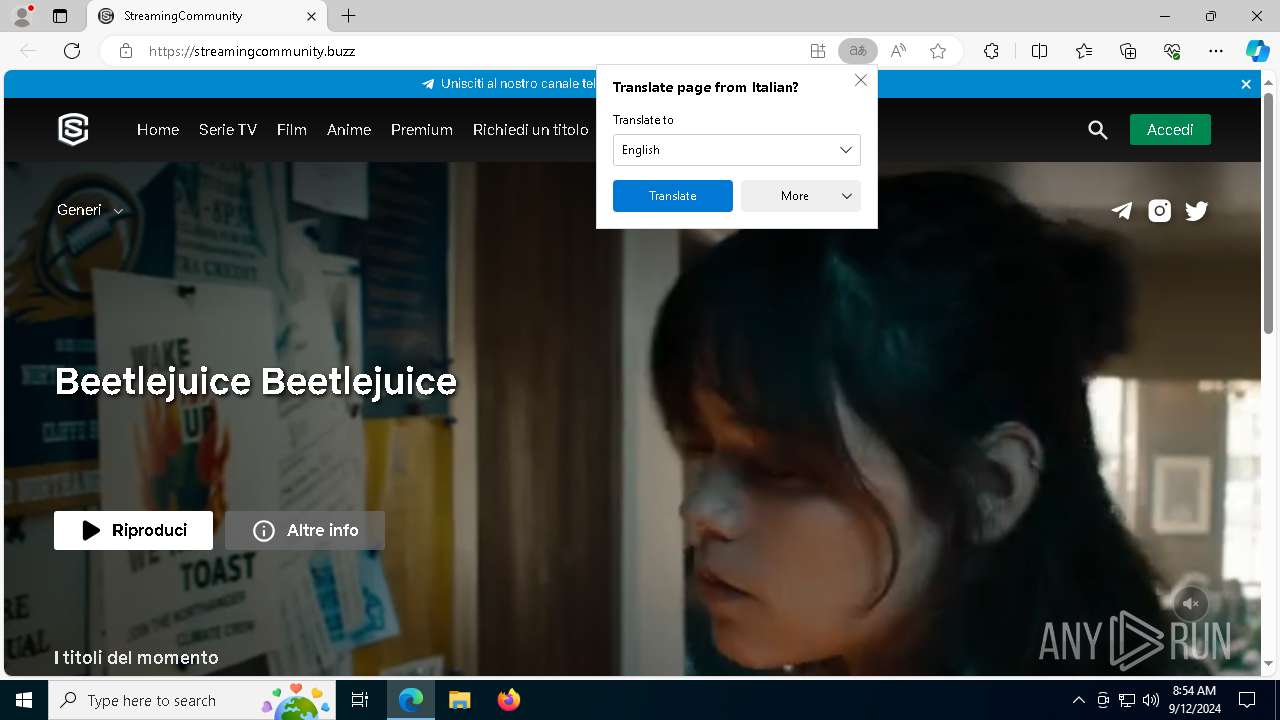The height and width of the screenshot is (720, 1280).
Task: Click the Translate icon in the address bar
Action: click(857, 51)
